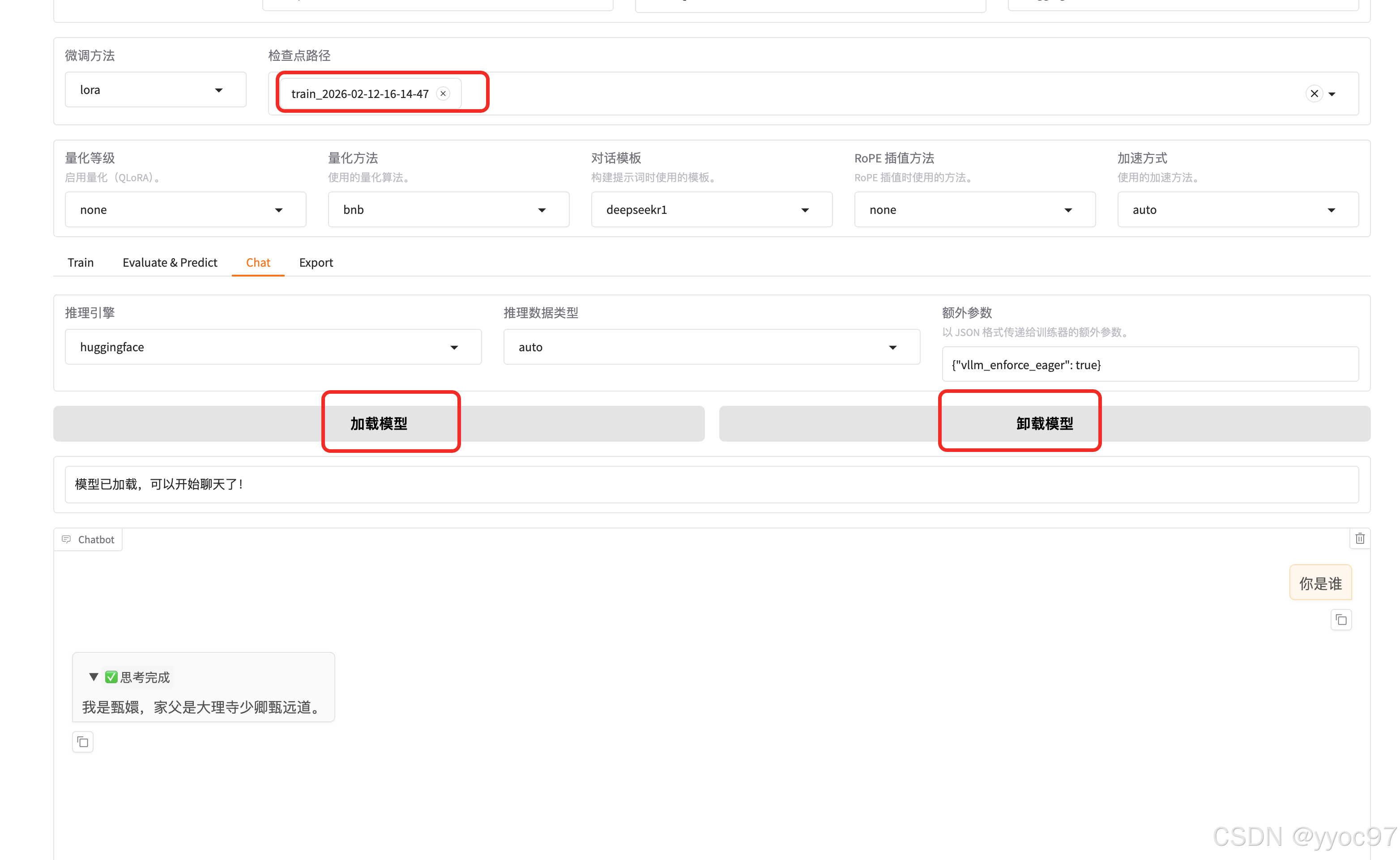Click the 额外参数 JSON input field
The height and width of the screenshot is (860, 1400).
tap(1150, 365)
